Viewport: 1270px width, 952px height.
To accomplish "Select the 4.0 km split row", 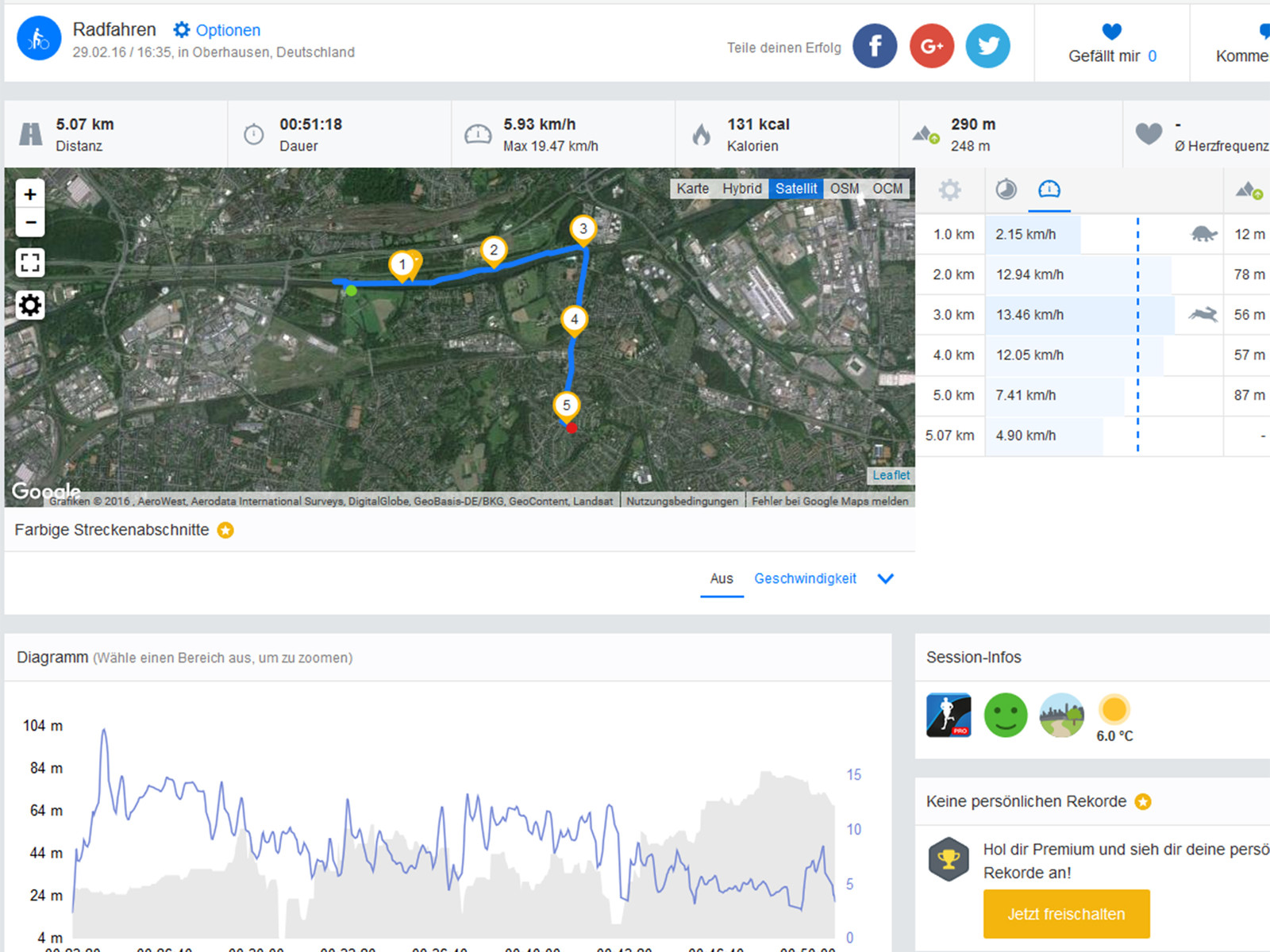I will (x=1093, y=355).
